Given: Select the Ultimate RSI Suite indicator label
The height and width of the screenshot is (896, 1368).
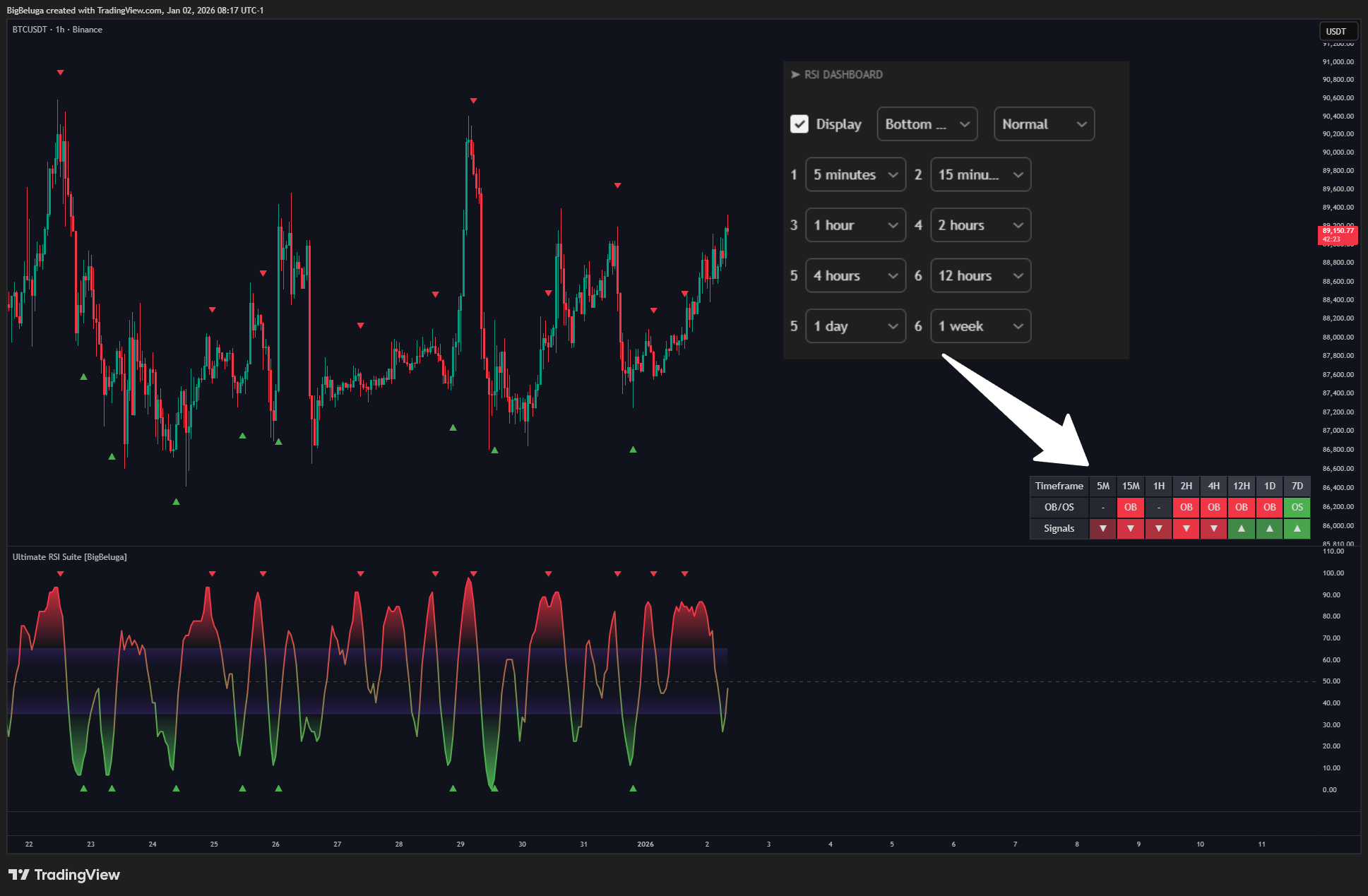Looking at the screenshot, I should 70,557.
